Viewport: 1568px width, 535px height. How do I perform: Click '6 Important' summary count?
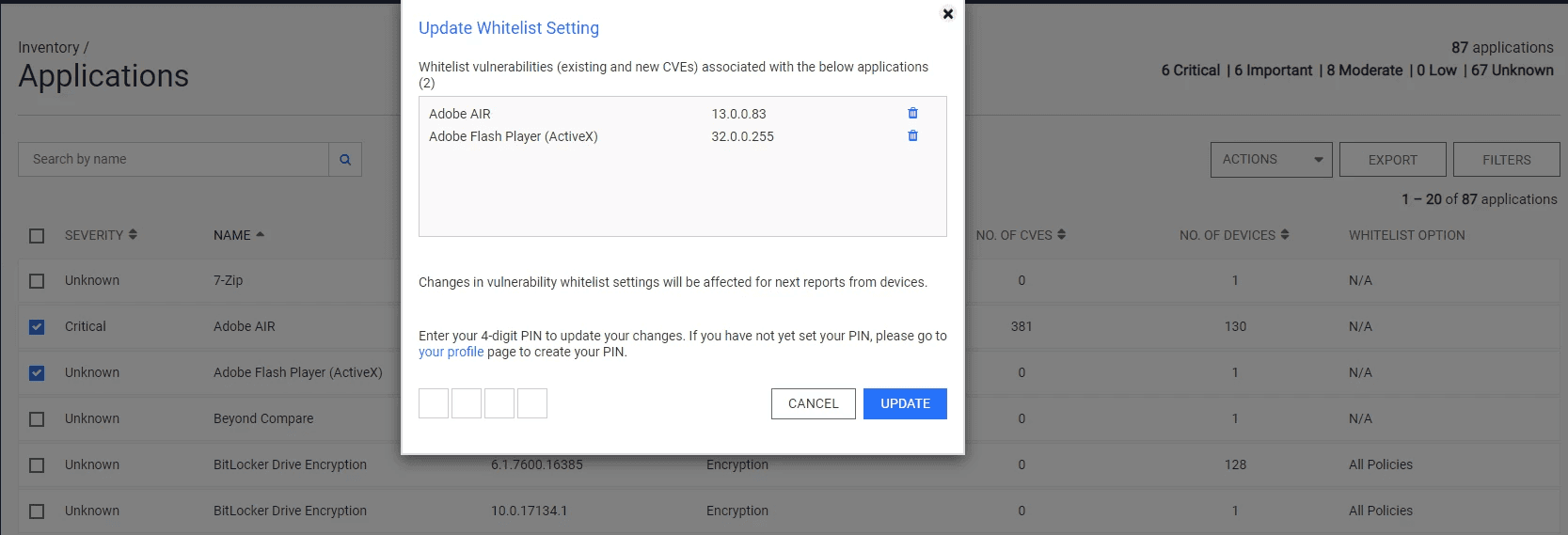(1273, 71)
